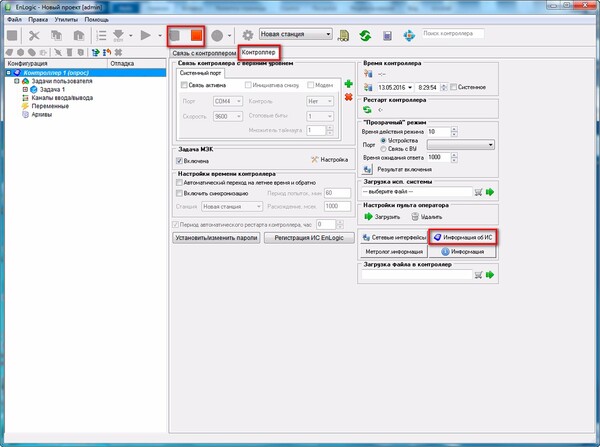Click the orange stop square icon
The image size is (600, 447).
pos(196,36)
